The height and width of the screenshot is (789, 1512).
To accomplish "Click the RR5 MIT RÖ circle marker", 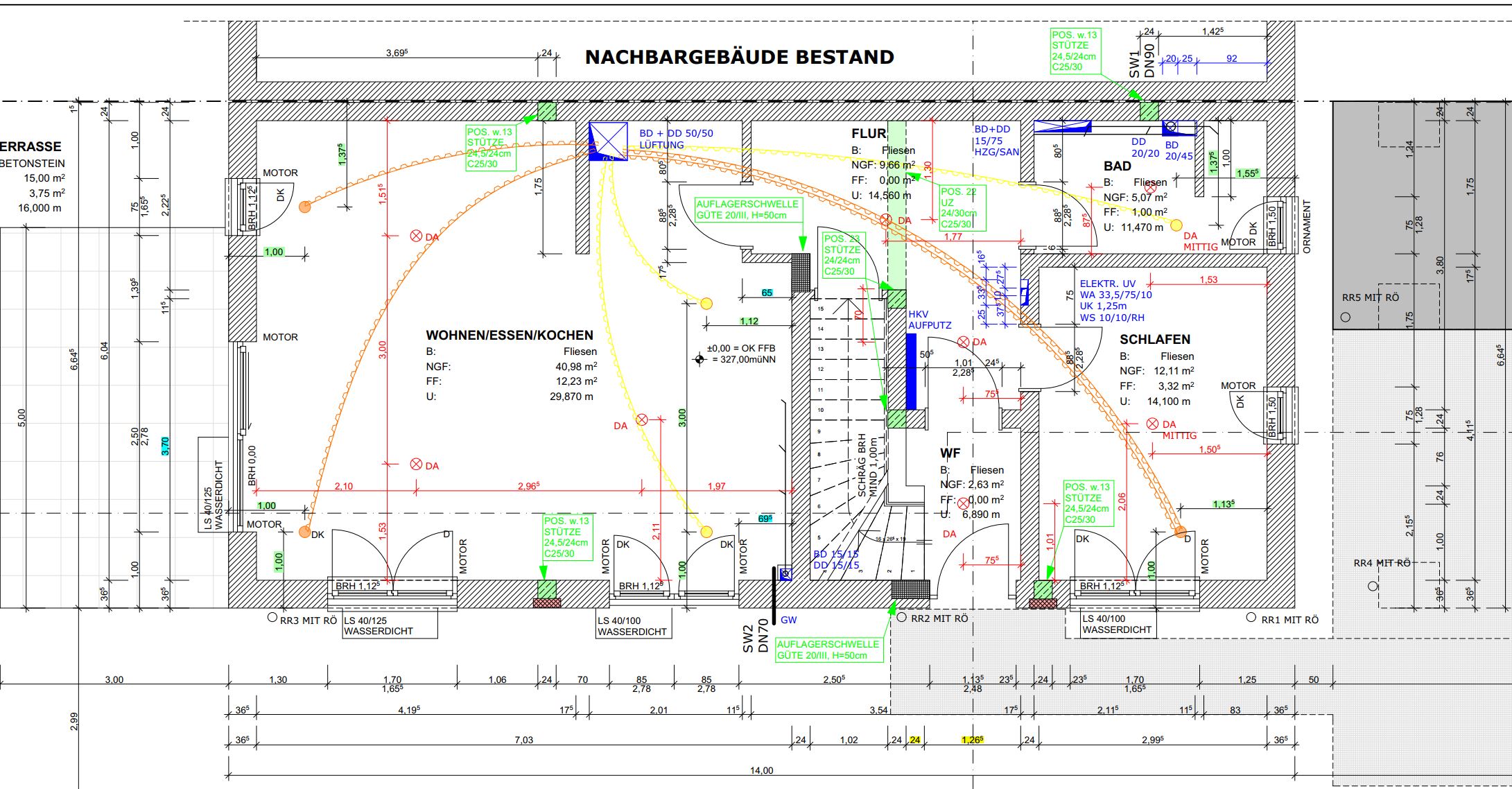I will tap(1346, 317).
